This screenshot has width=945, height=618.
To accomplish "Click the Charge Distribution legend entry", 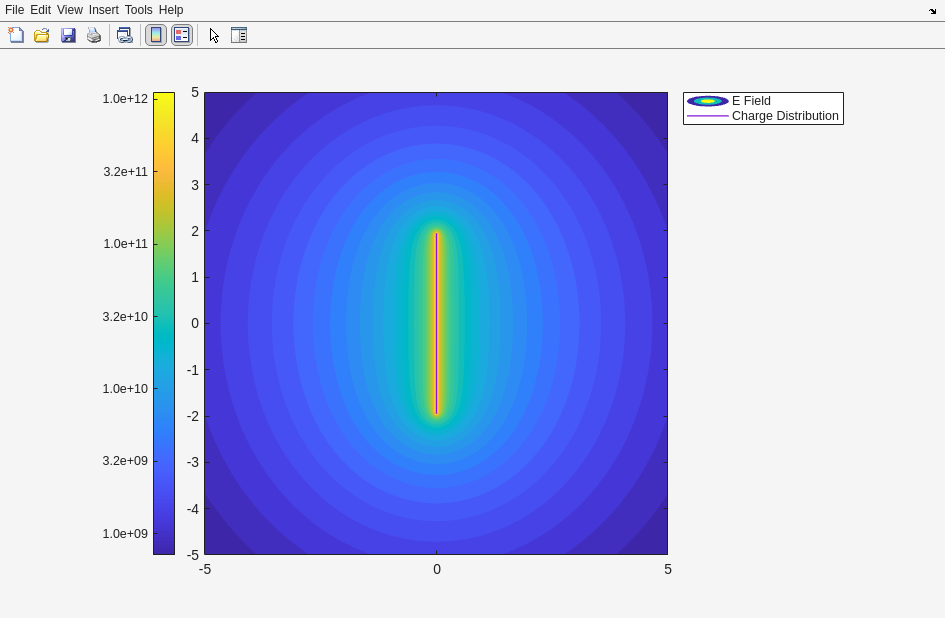I will pyautogui.click(x=784, y=116).
